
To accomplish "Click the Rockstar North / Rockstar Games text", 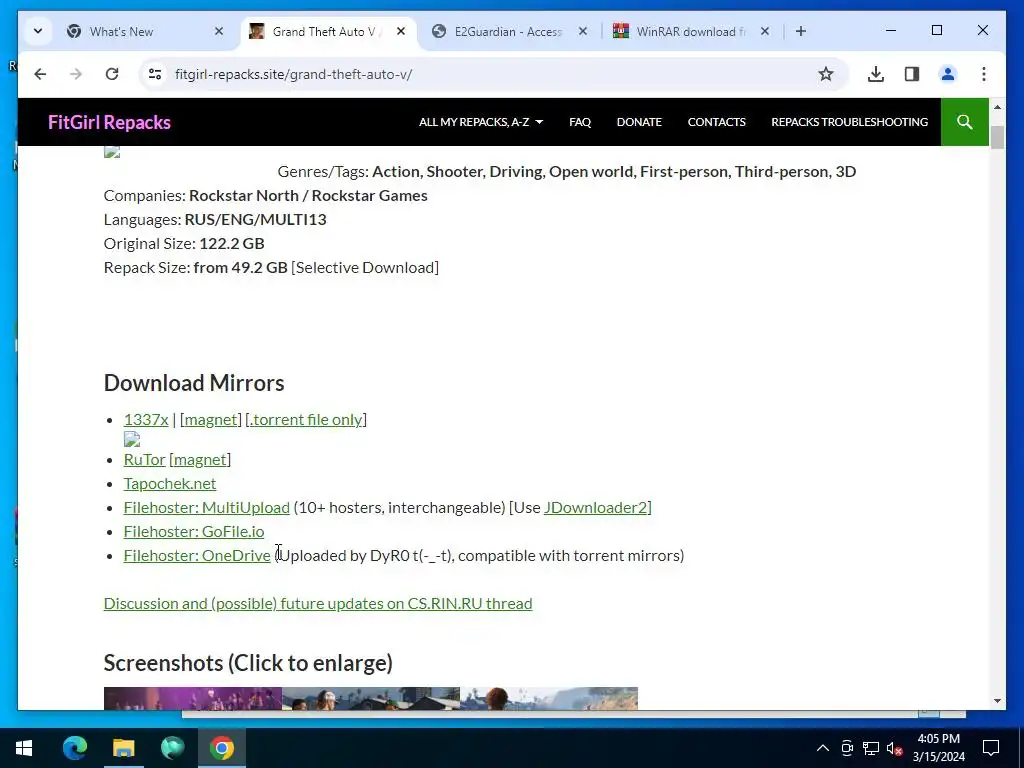I will click(308, 196).
